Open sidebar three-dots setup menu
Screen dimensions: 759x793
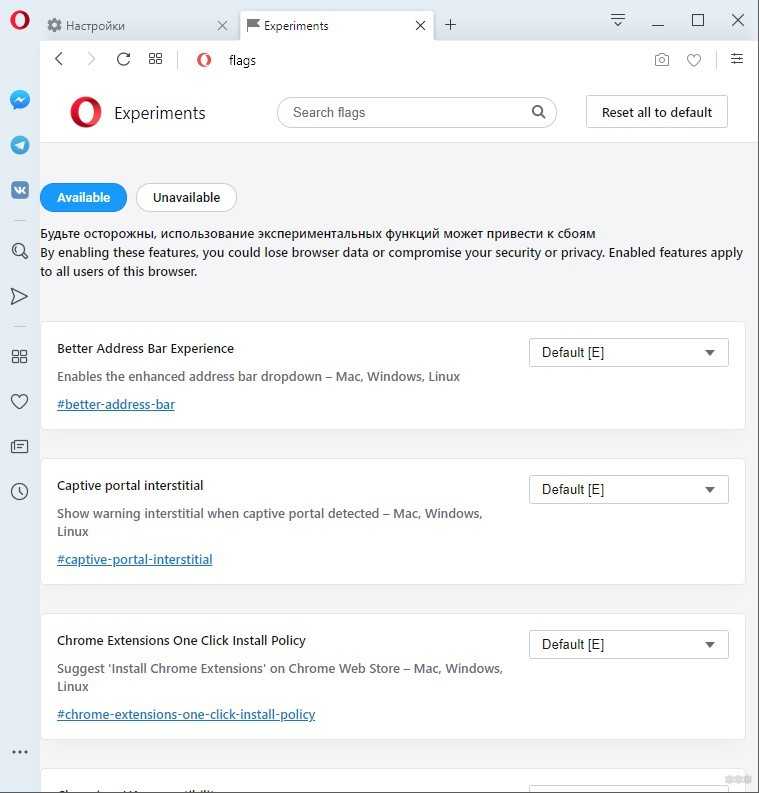tap(20, 752)
